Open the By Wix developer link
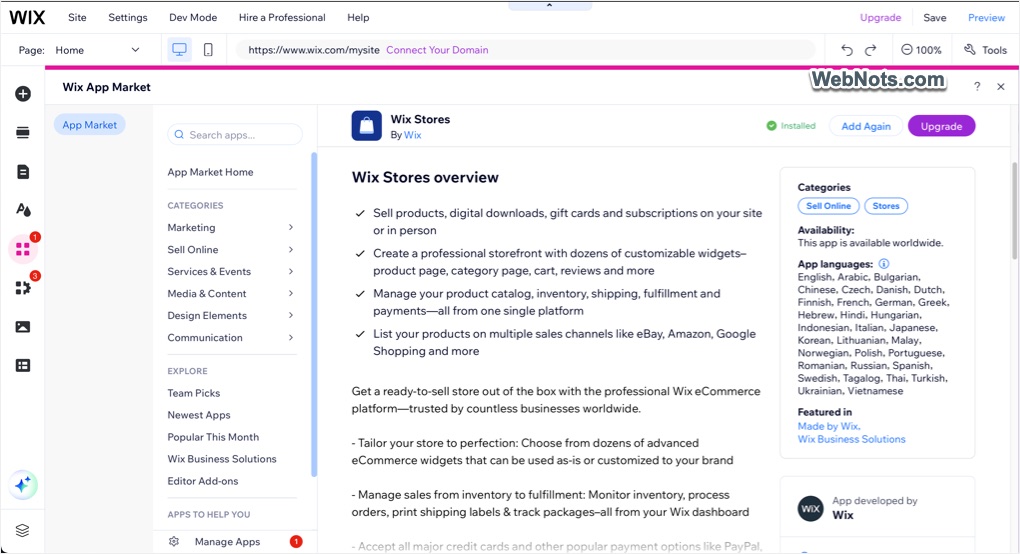The height and width of the screenshot is (554, 1020). [412, 135]
